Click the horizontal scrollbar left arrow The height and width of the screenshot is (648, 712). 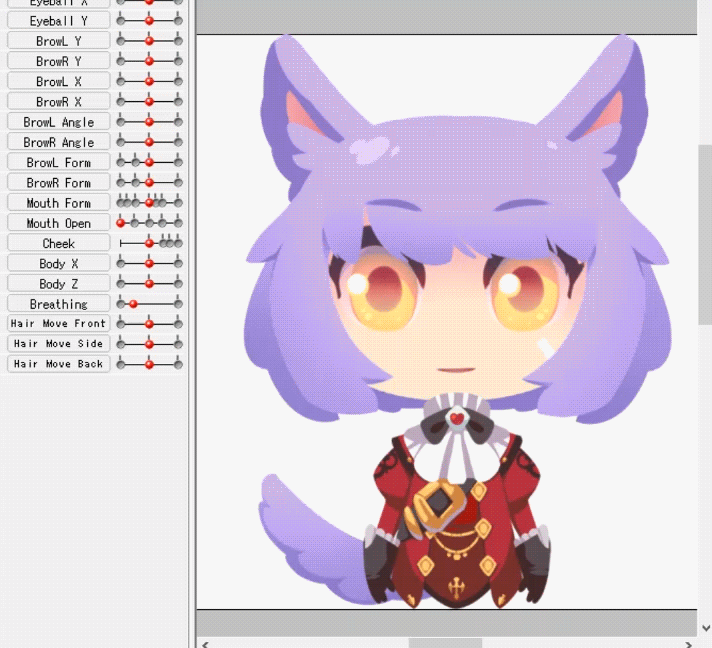pyautogui.click(x=204, y=644)
